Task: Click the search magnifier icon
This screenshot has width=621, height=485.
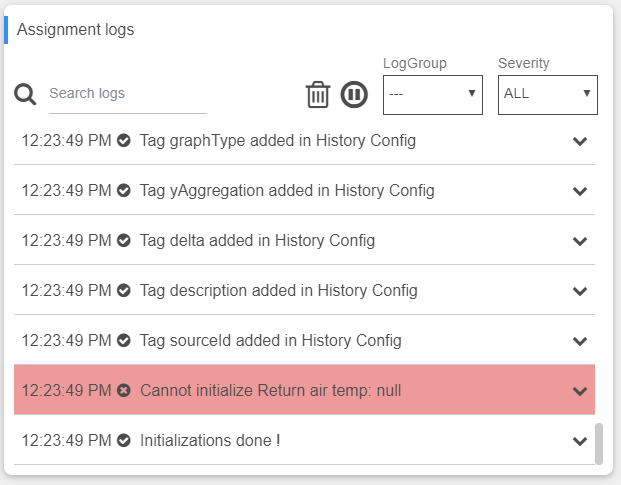Action: [25, 94]
